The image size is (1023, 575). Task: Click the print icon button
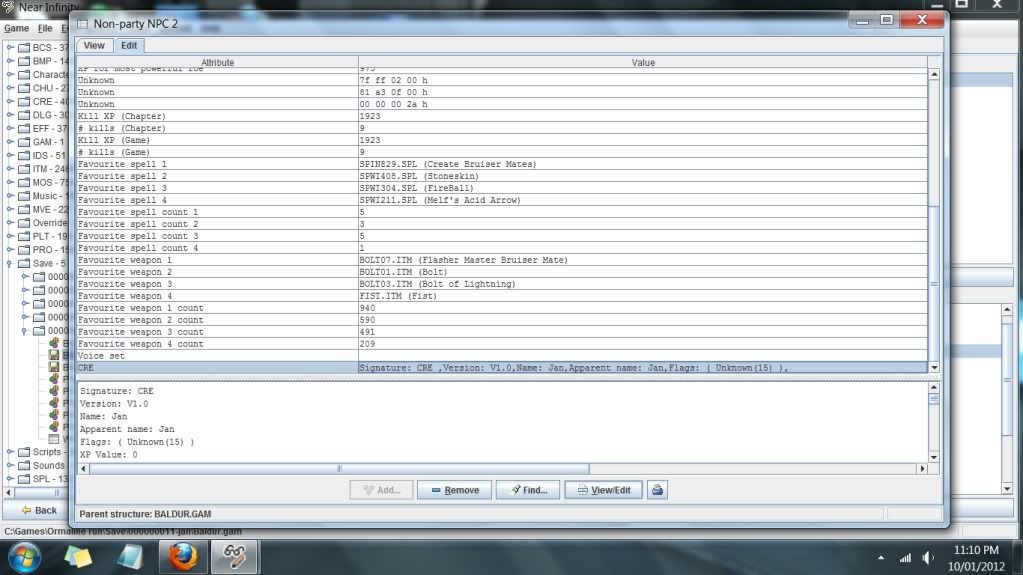pos(657,490)
